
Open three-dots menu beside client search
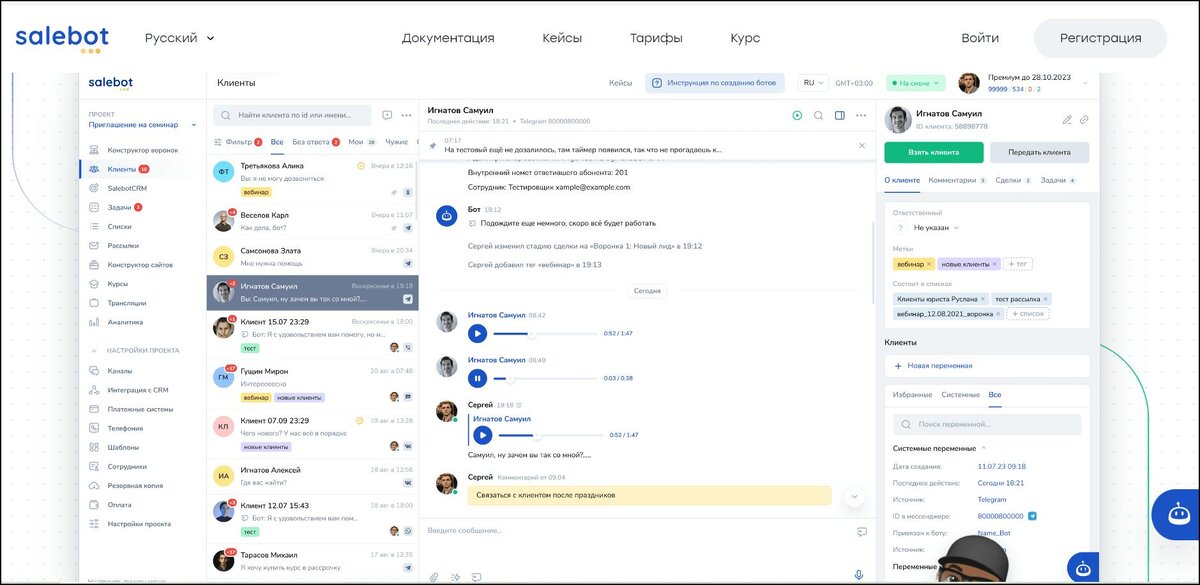(407, 115)
